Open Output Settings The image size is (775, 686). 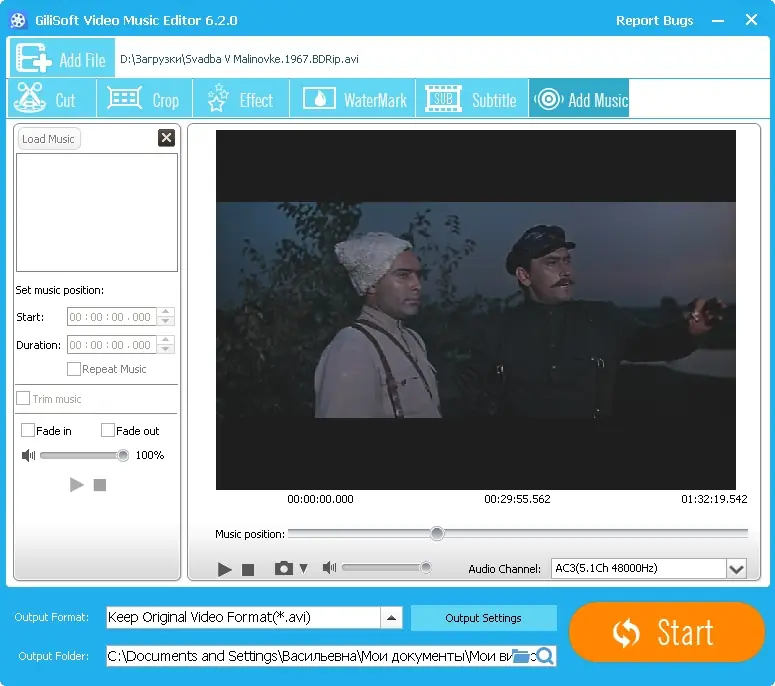(x=483, y=618)
